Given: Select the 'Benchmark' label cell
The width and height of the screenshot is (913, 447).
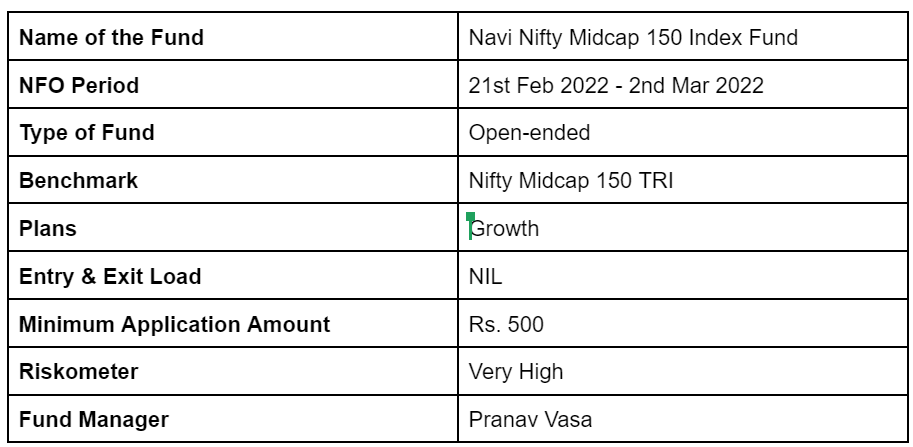Looking at the screenshot, I should coord(233,179).
